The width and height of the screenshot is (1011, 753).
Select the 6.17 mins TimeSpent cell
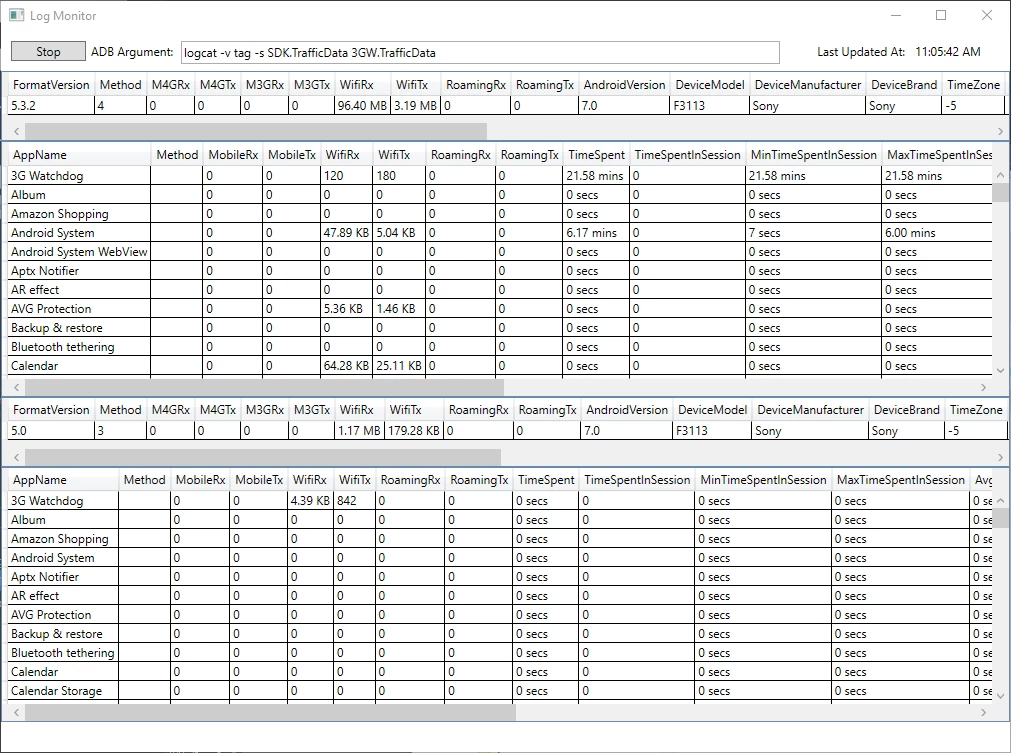pyautogui.click(x=596, y=233)
